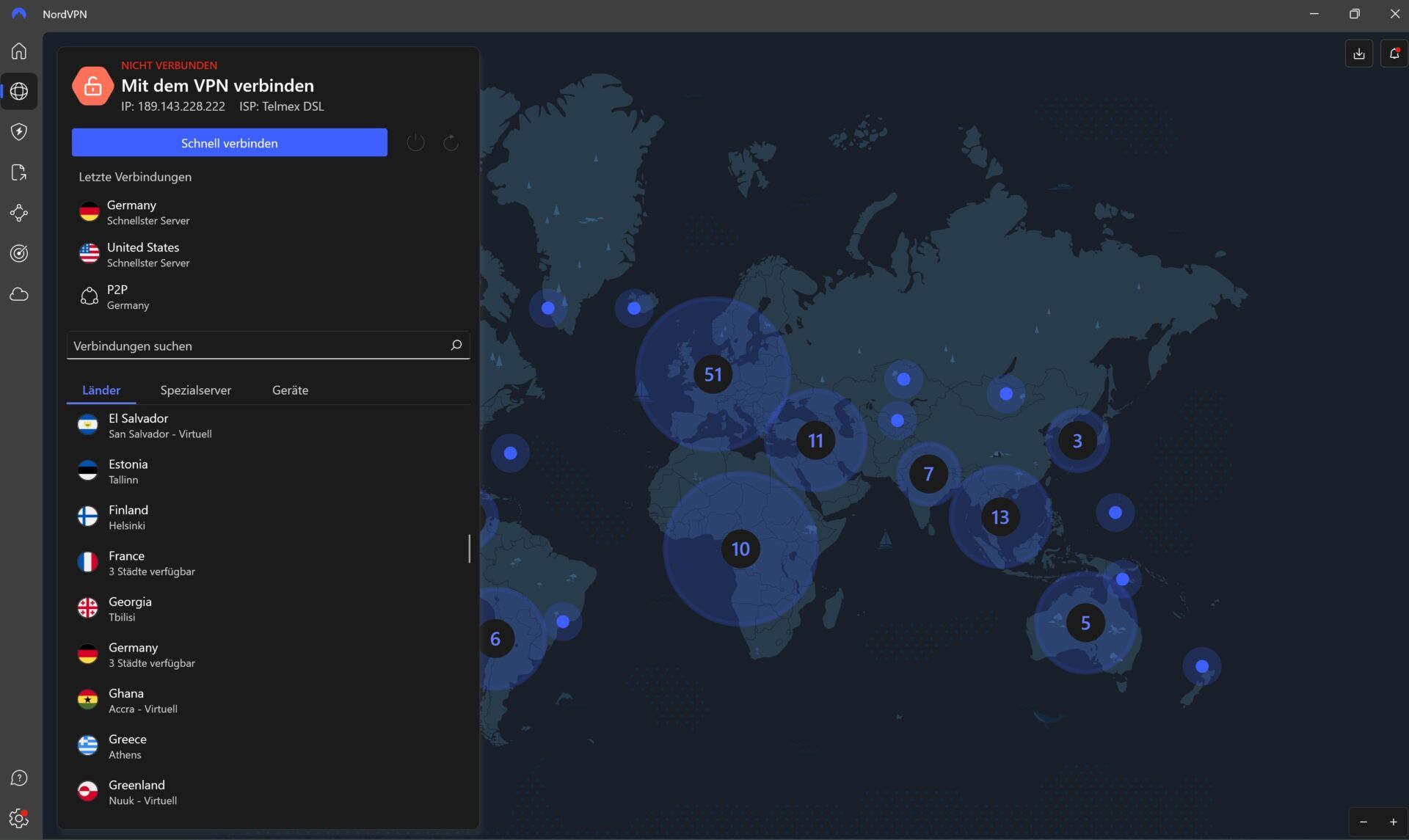
Task: Select Greece Athens from the list
Action: point(268,746)
